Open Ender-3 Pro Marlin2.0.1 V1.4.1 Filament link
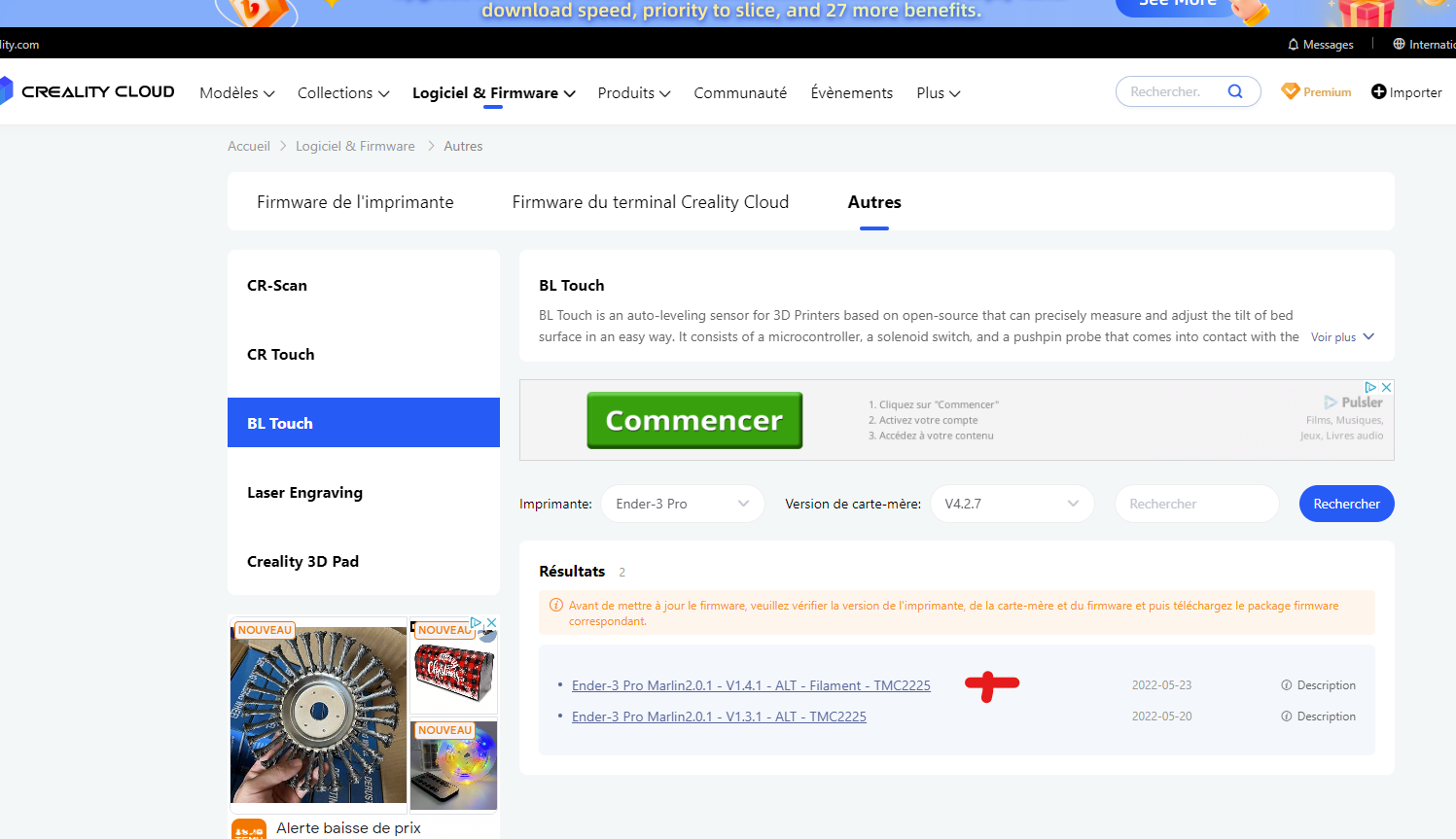Screen dimensions: 1456x839 [751, 685]
